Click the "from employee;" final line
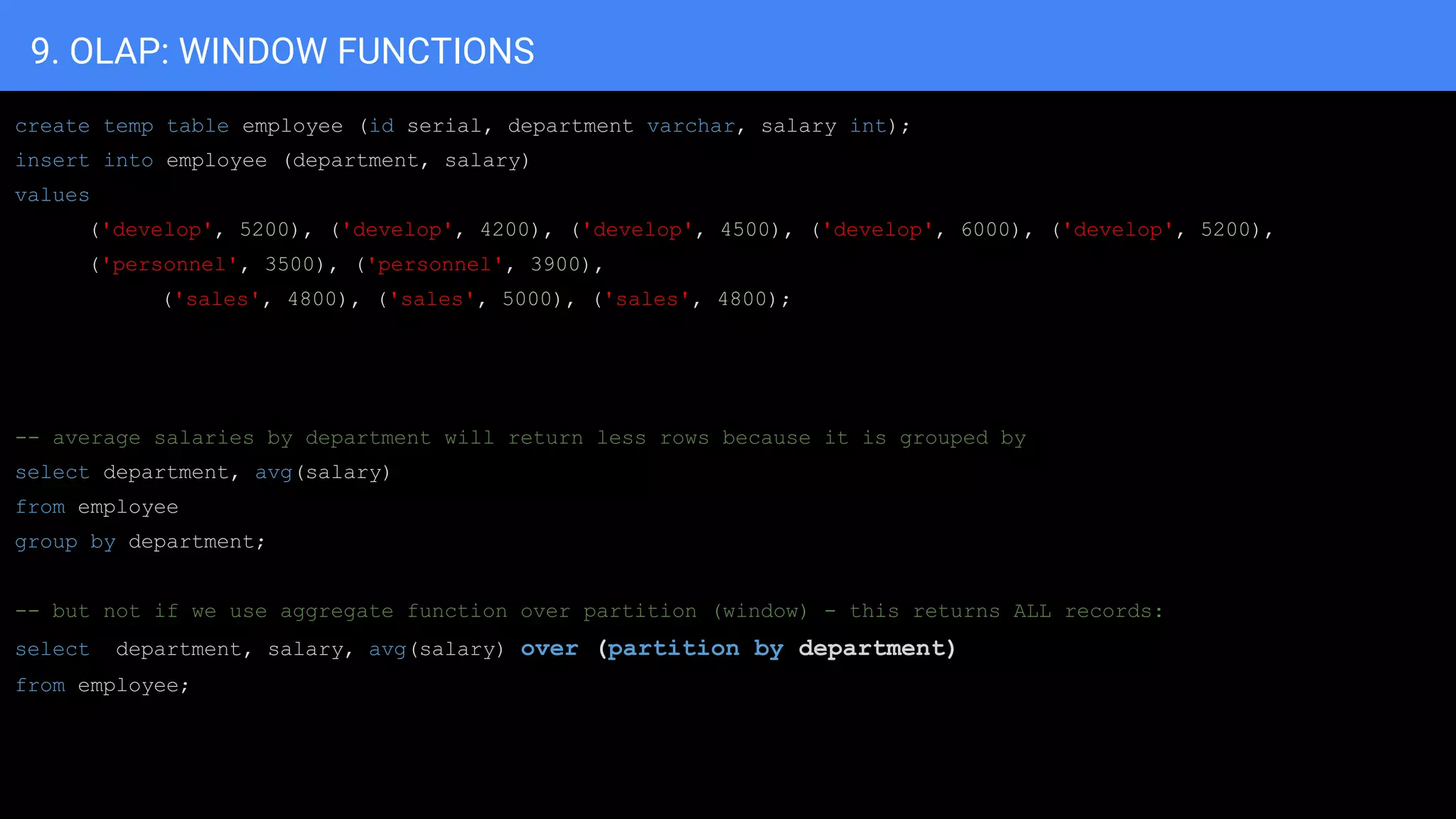The width and height of the screenshot is (1456, 819). coord(102,686)
